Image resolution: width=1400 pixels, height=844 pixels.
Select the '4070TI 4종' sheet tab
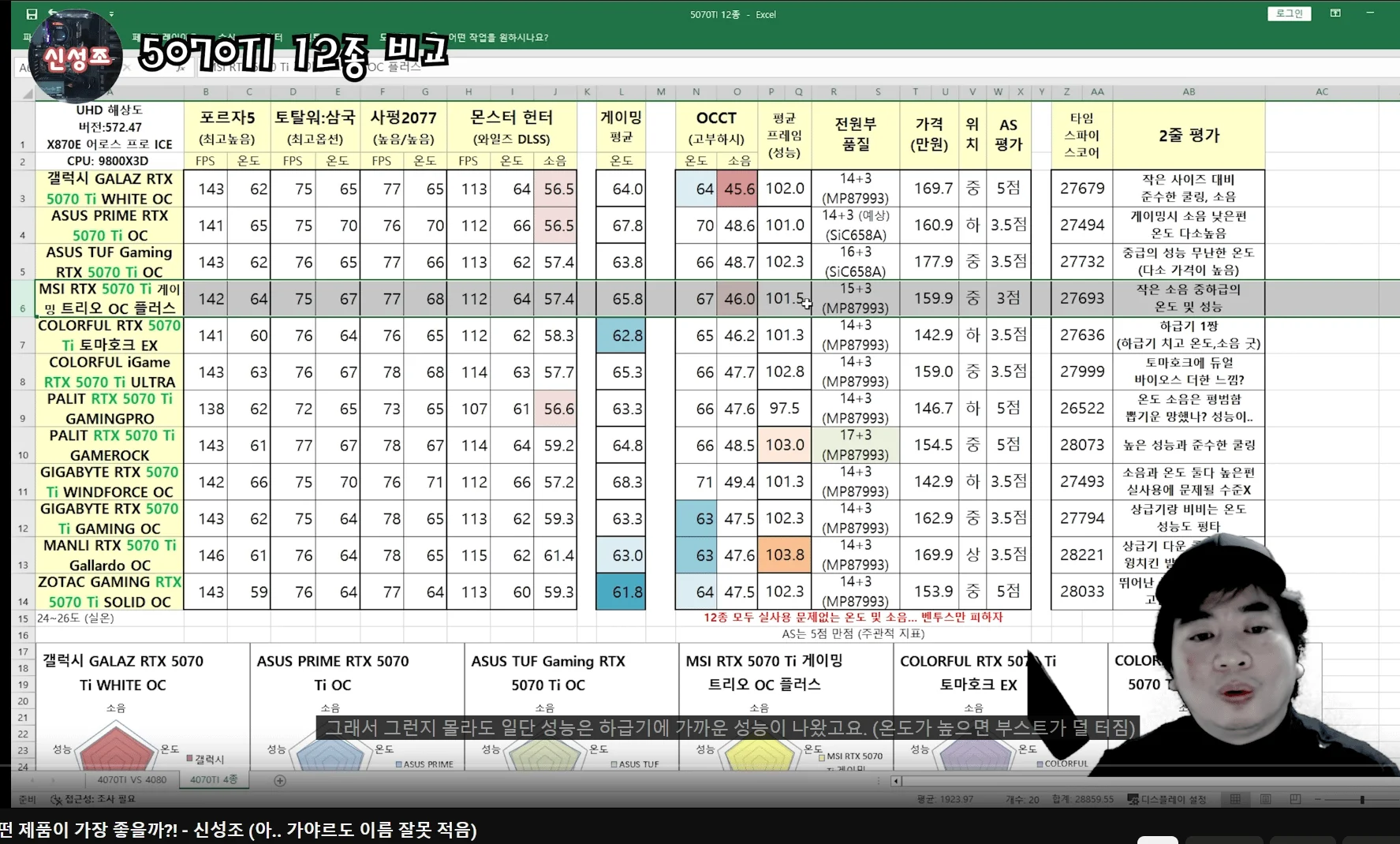[214, 779]
